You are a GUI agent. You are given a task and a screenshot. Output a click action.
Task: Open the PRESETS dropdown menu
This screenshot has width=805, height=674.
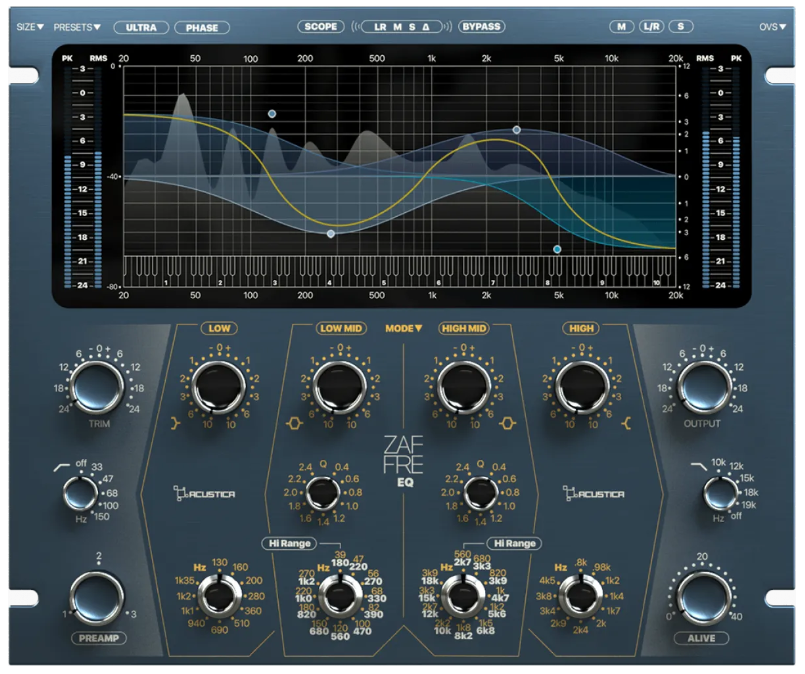(77, 27)
